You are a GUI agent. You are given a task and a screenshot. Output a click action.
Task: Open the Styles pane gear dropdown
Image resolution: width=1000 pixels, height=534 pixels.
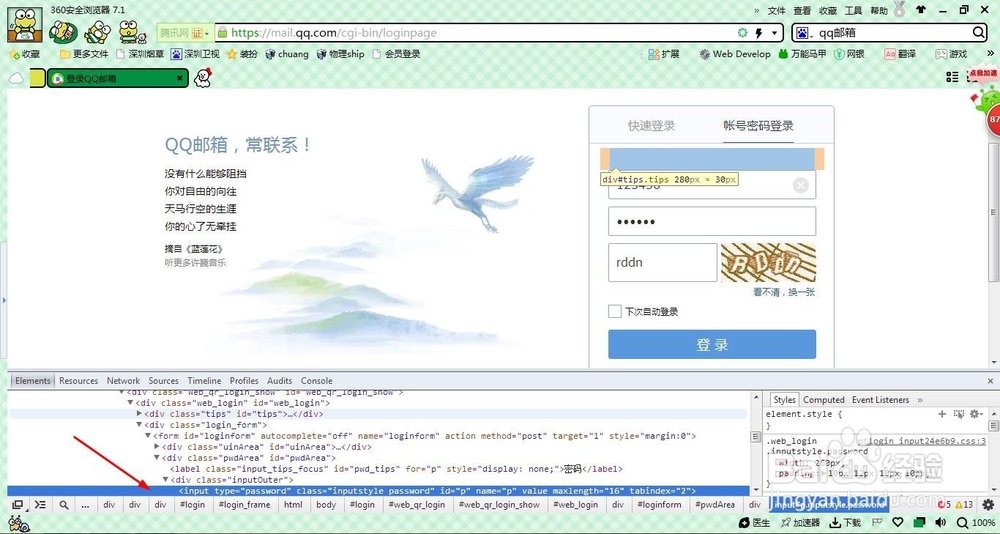click(976, 414)
